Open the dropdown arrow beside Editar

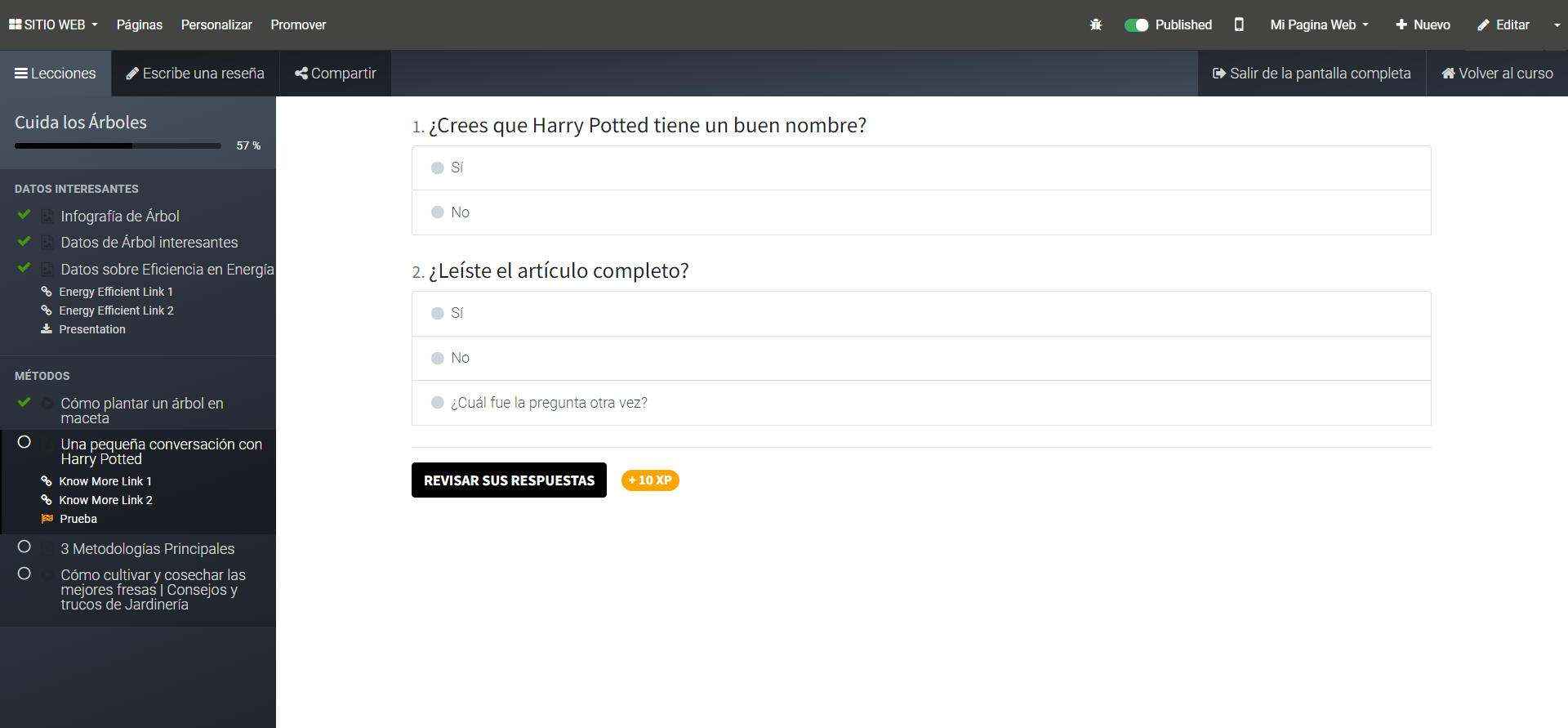coord(1557,25)
